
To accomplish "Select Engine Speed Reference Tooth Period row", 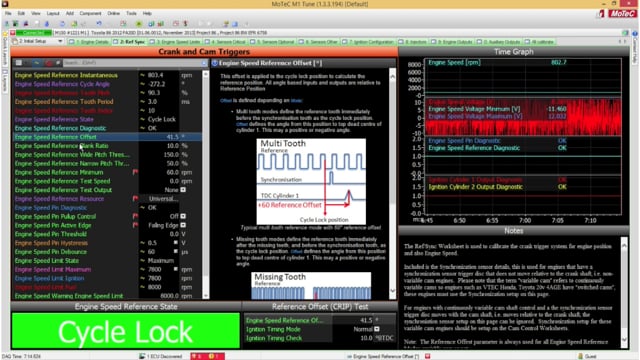I will click(107, 102).
